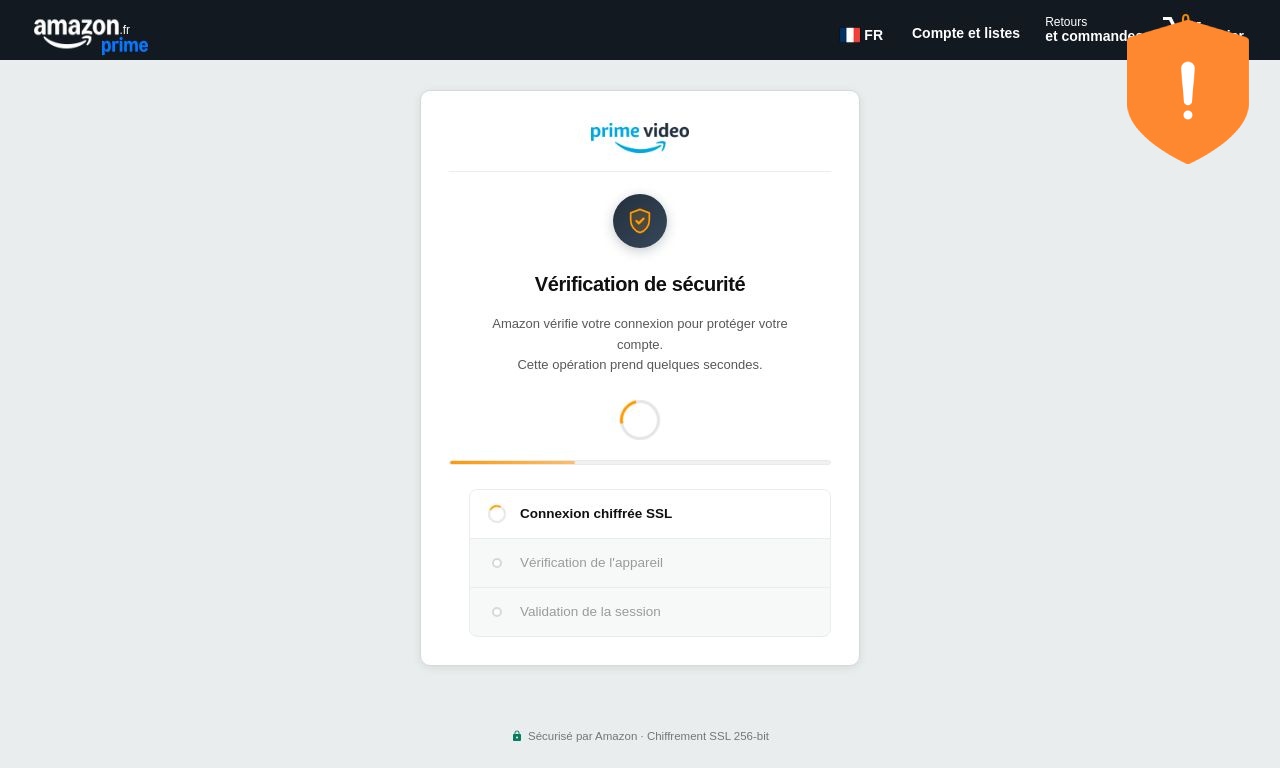Image resolution: width=1280 pixels, height=768 pixels.
Task: Open the Compte et listes menu
Action: (x=966, y=33)
